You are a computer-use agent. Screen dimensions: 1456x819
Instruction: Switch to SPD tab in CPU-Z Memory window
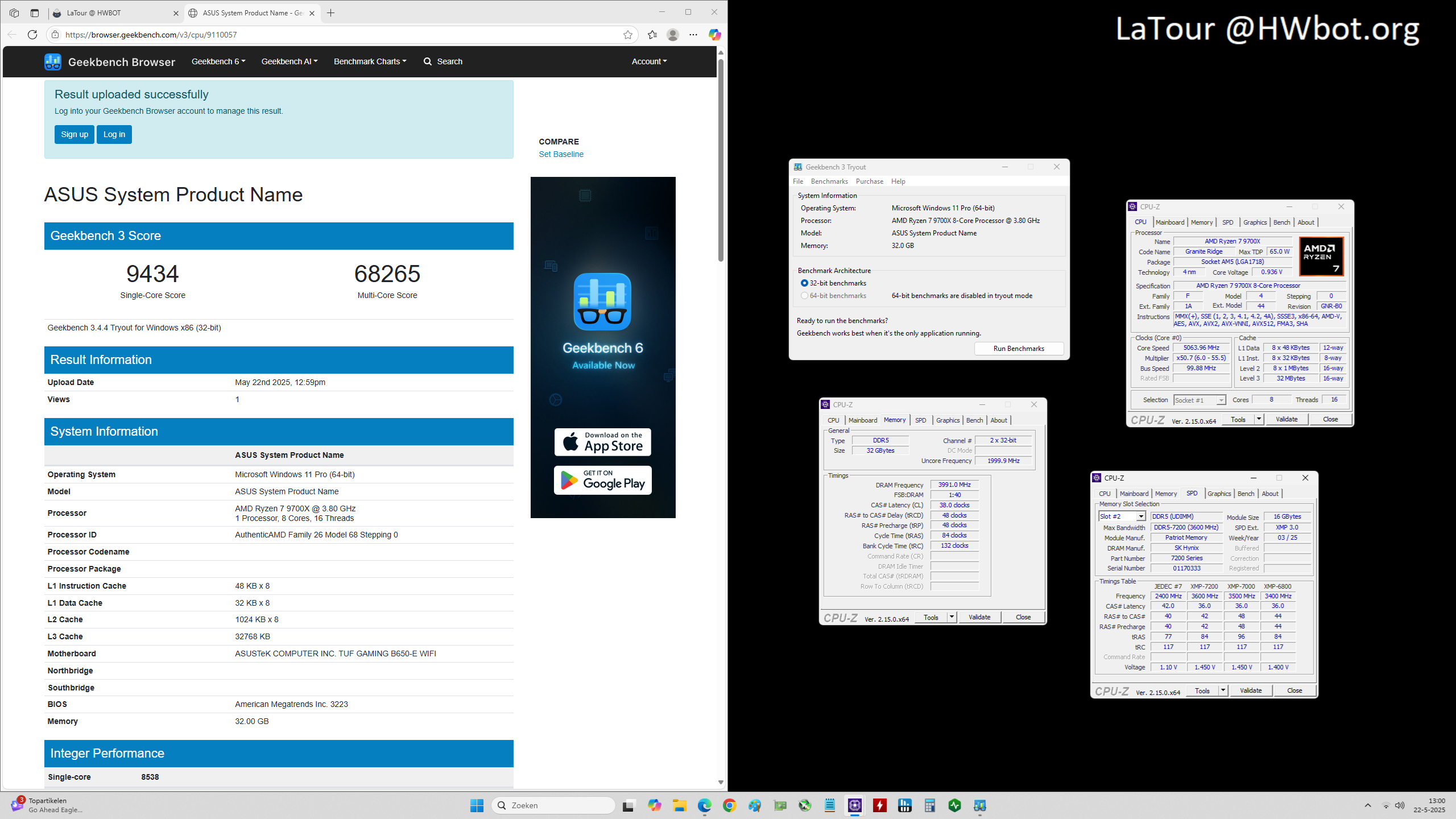coord(921,420)
